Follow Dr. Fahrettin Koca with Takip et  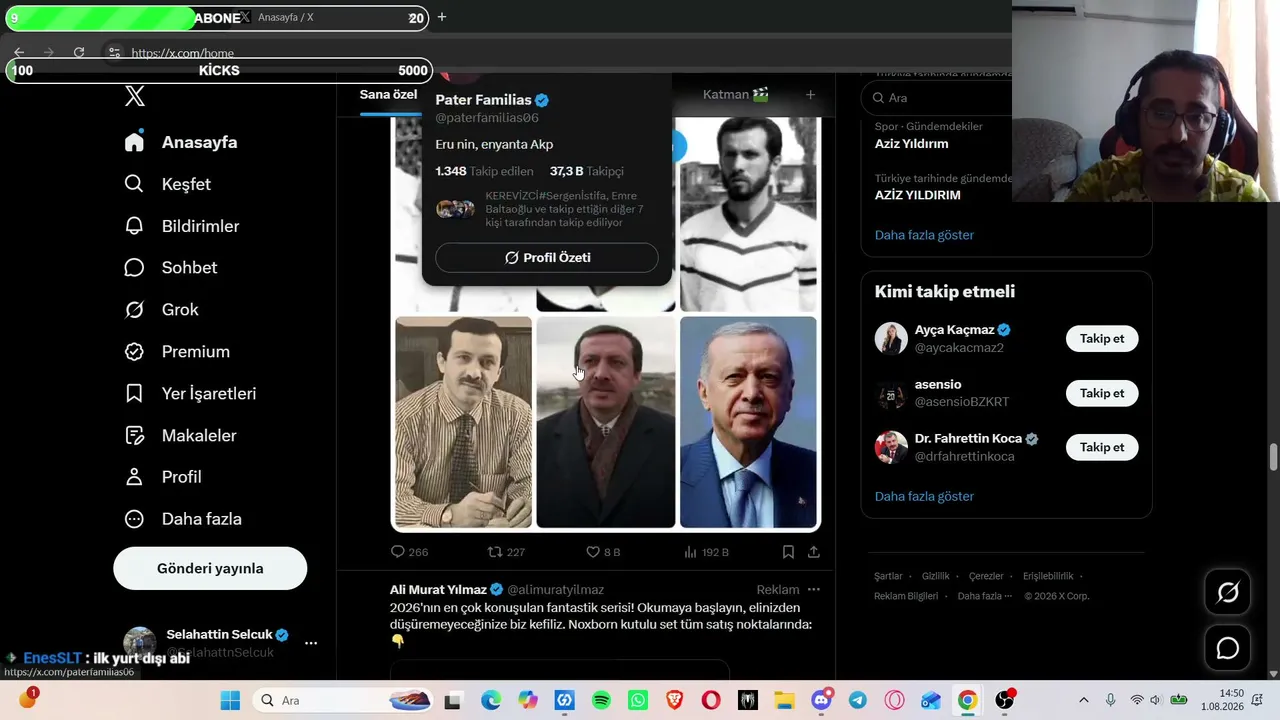(1102, 447)
